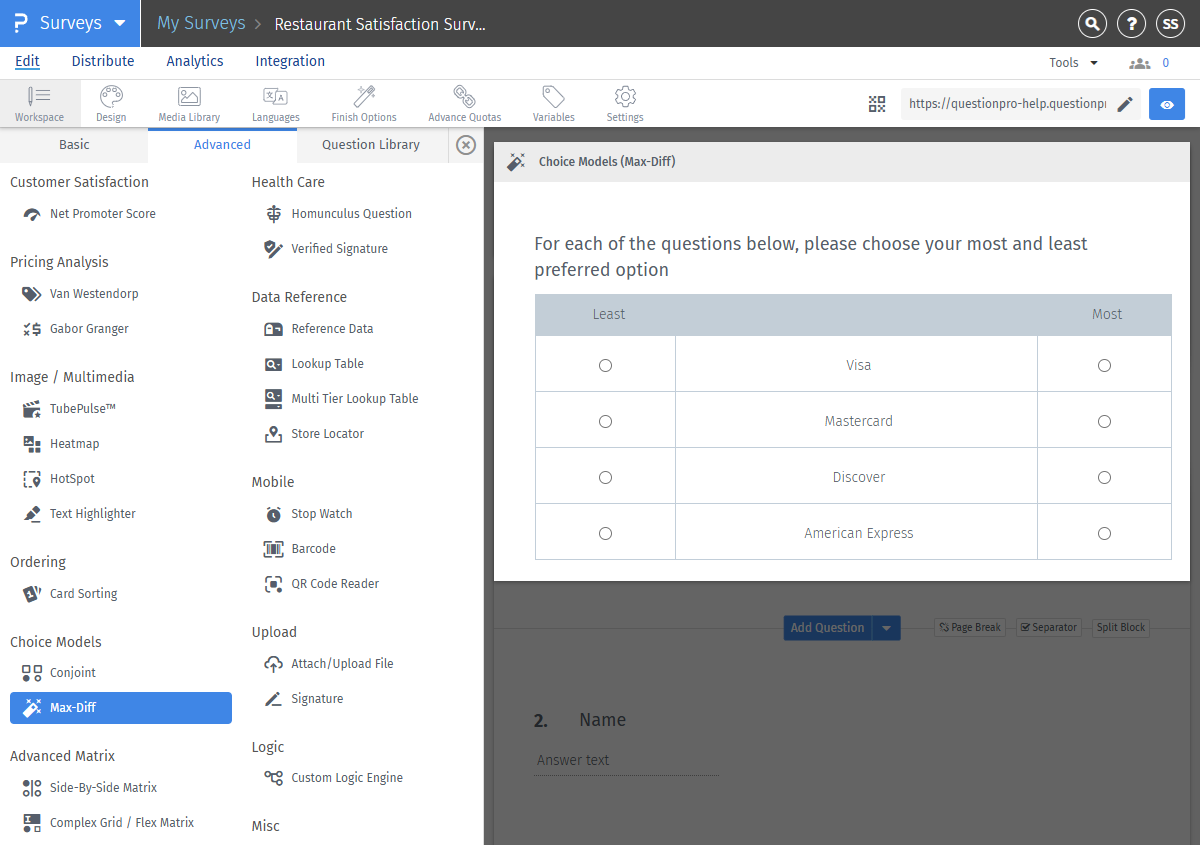Image resolution: width=1200 pixels, height=845 pixels.
Task: Edit survey URL with pencil icon
Action: [x=1125, y=104]
